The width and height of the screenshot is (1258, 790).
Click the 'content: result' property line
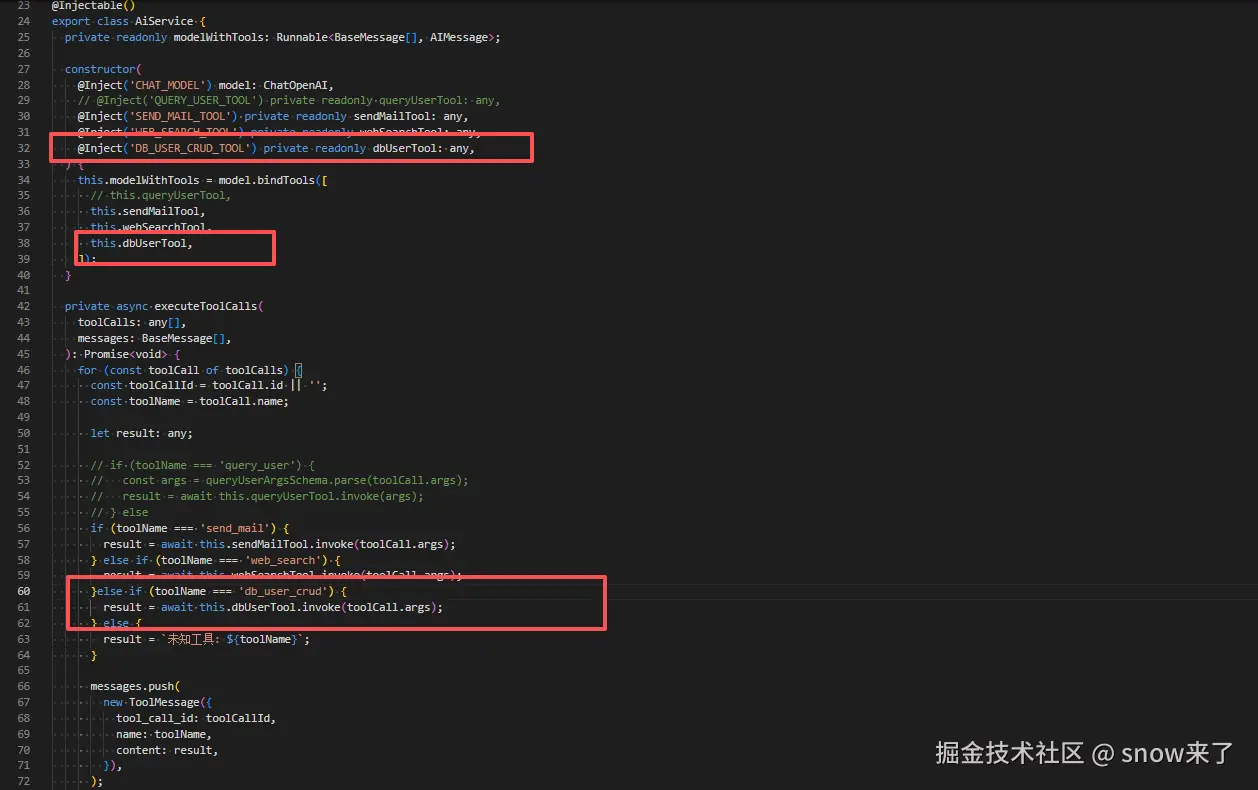[167, 750]
